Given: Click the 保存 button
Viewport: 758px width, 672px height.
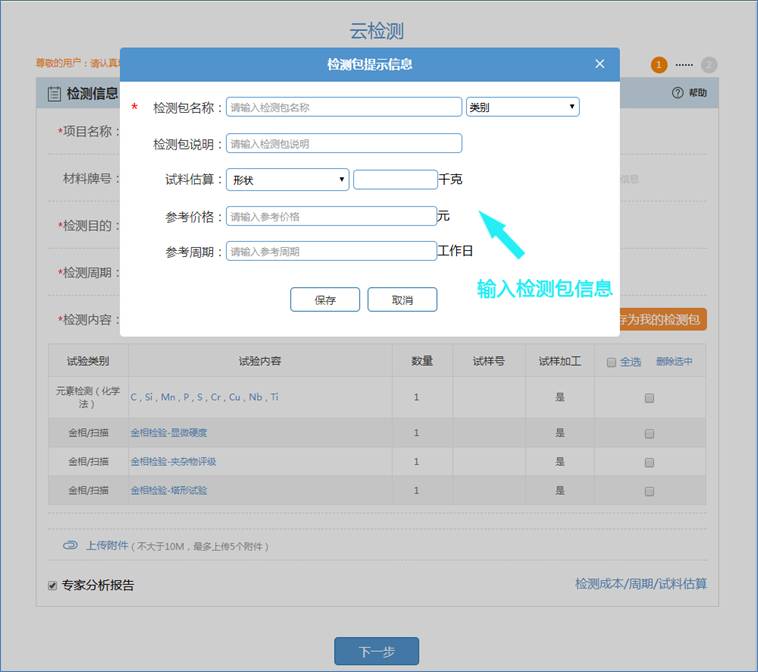Looking at the screenshot, I should 325,300.
